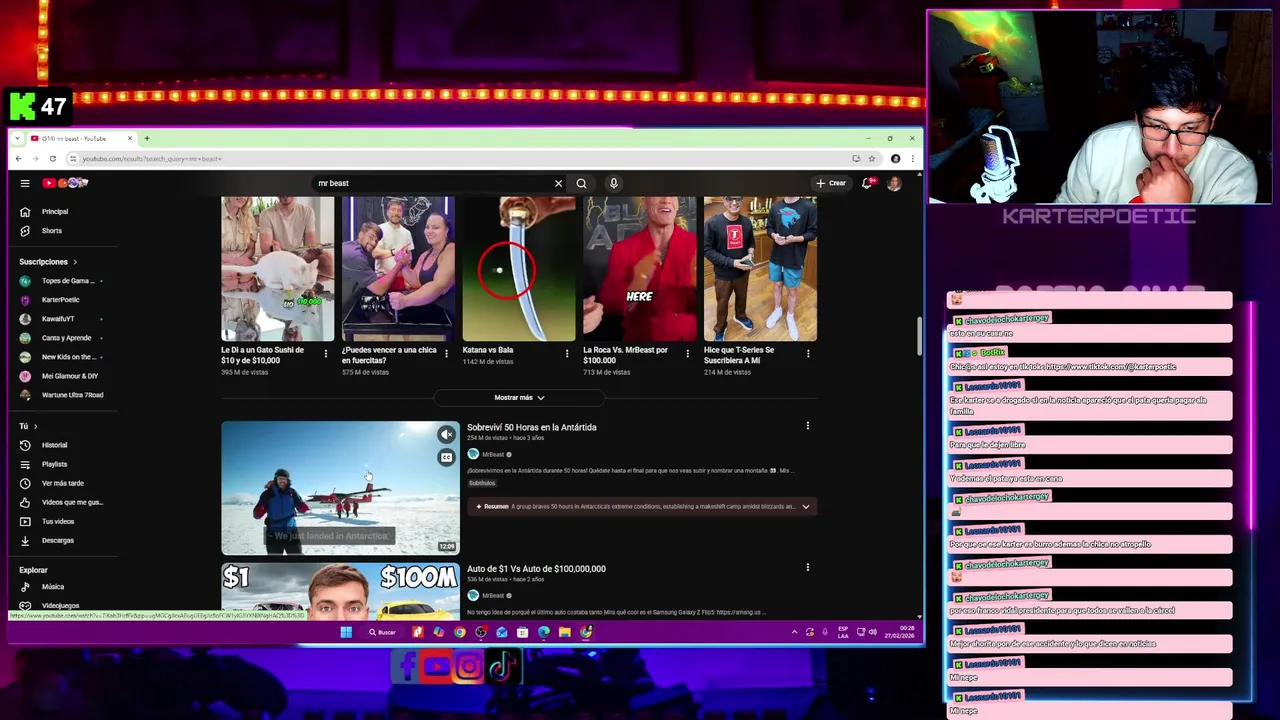Open options for Auto de $1 video

(x=808, y=568)
